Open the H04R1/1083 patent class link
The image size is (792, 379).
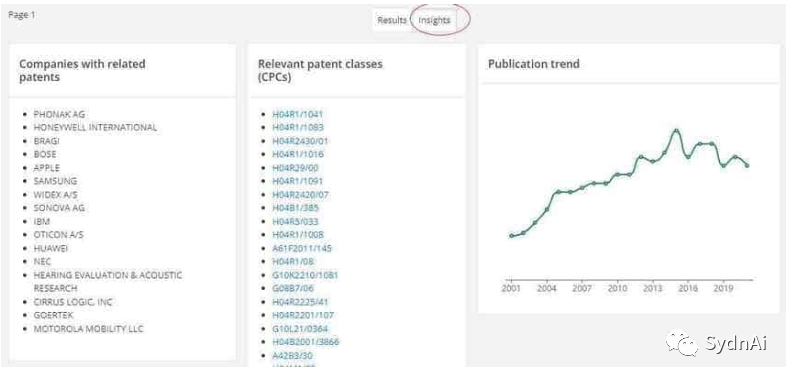[x=298, y=127]
